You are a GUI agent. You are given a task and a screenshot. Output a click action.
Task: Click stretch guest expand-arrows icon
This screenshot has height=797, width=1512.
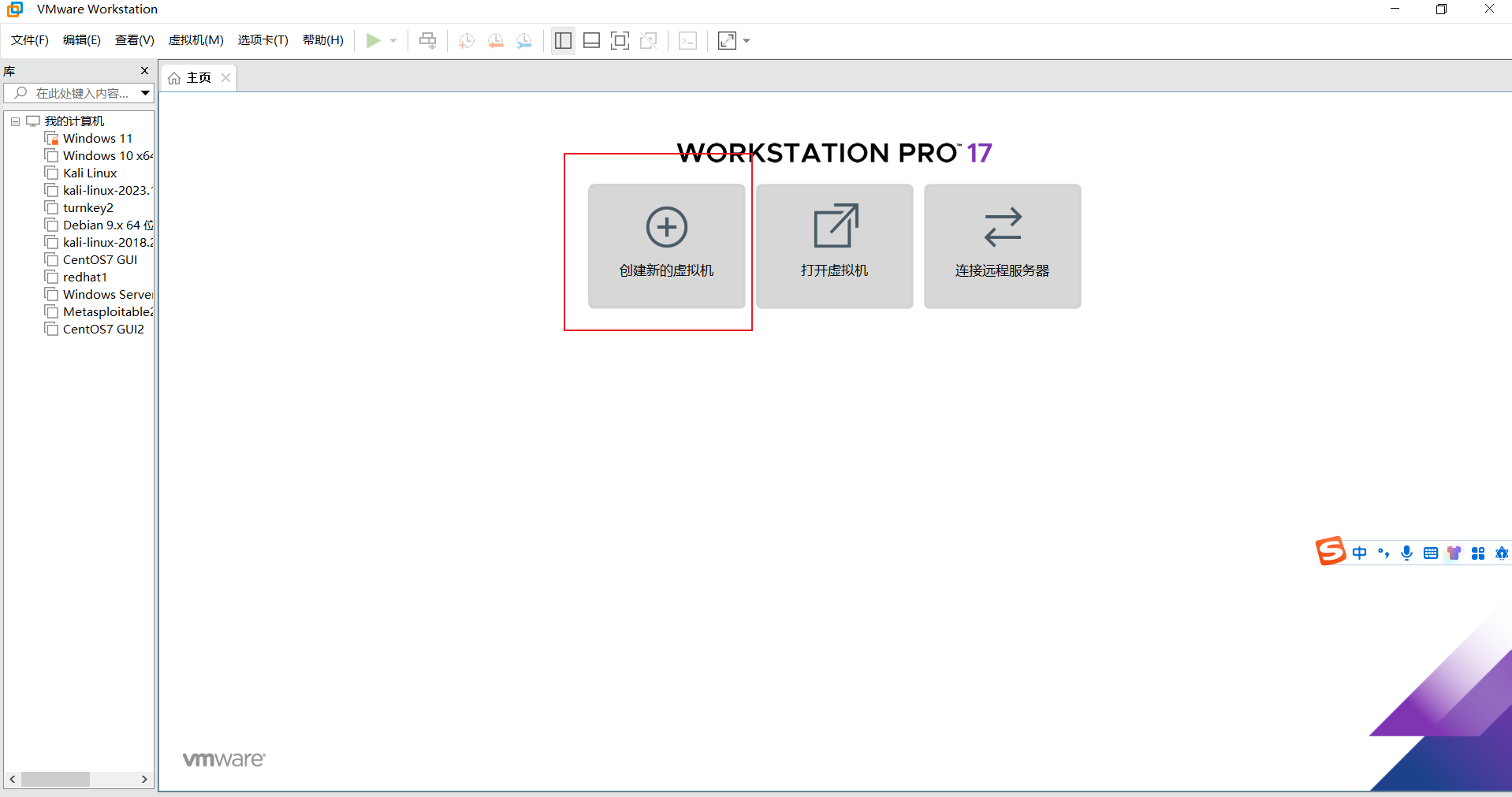point(727,40)
